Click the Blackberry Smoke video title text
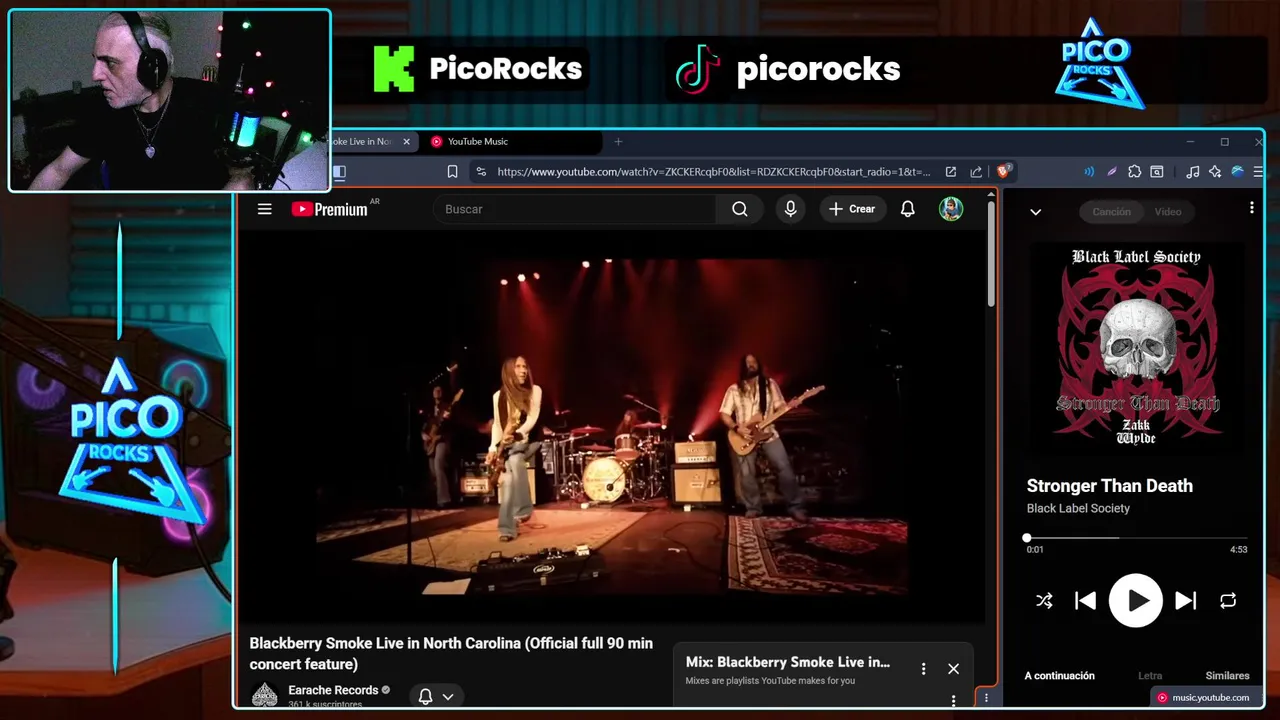Screen dimensions: 1280x720 click(451, 654)
